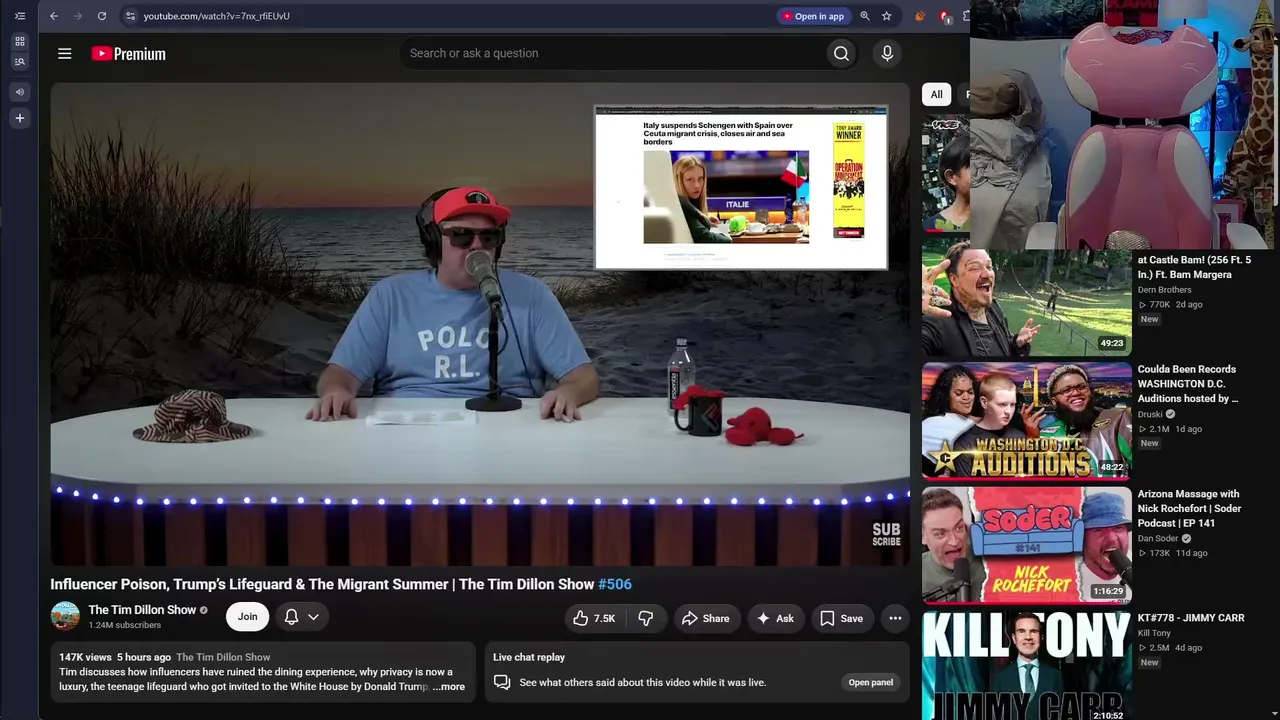Open 'Coulda Been Records WASHINGTON D.C.' video title
Viewport: 1280px width, 720px height.
1188,384
